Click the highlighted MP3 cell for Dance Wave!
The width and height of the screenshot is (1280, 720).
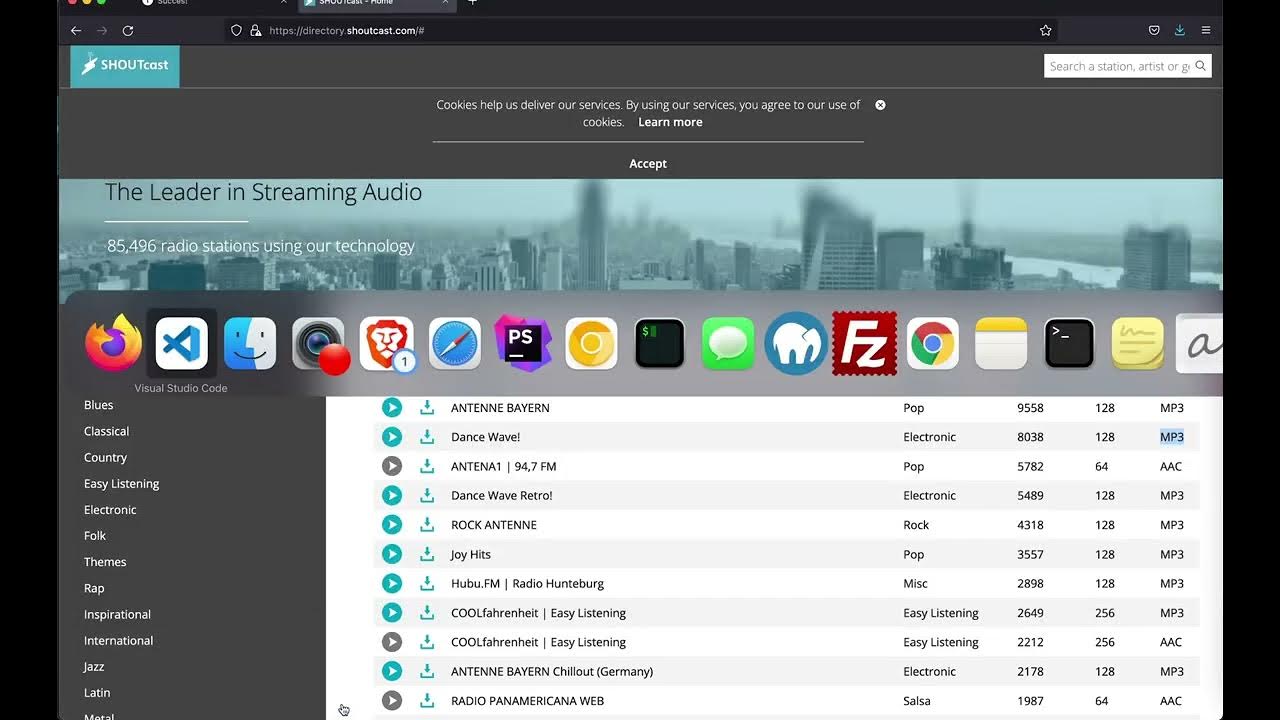tap(1172, 437)
